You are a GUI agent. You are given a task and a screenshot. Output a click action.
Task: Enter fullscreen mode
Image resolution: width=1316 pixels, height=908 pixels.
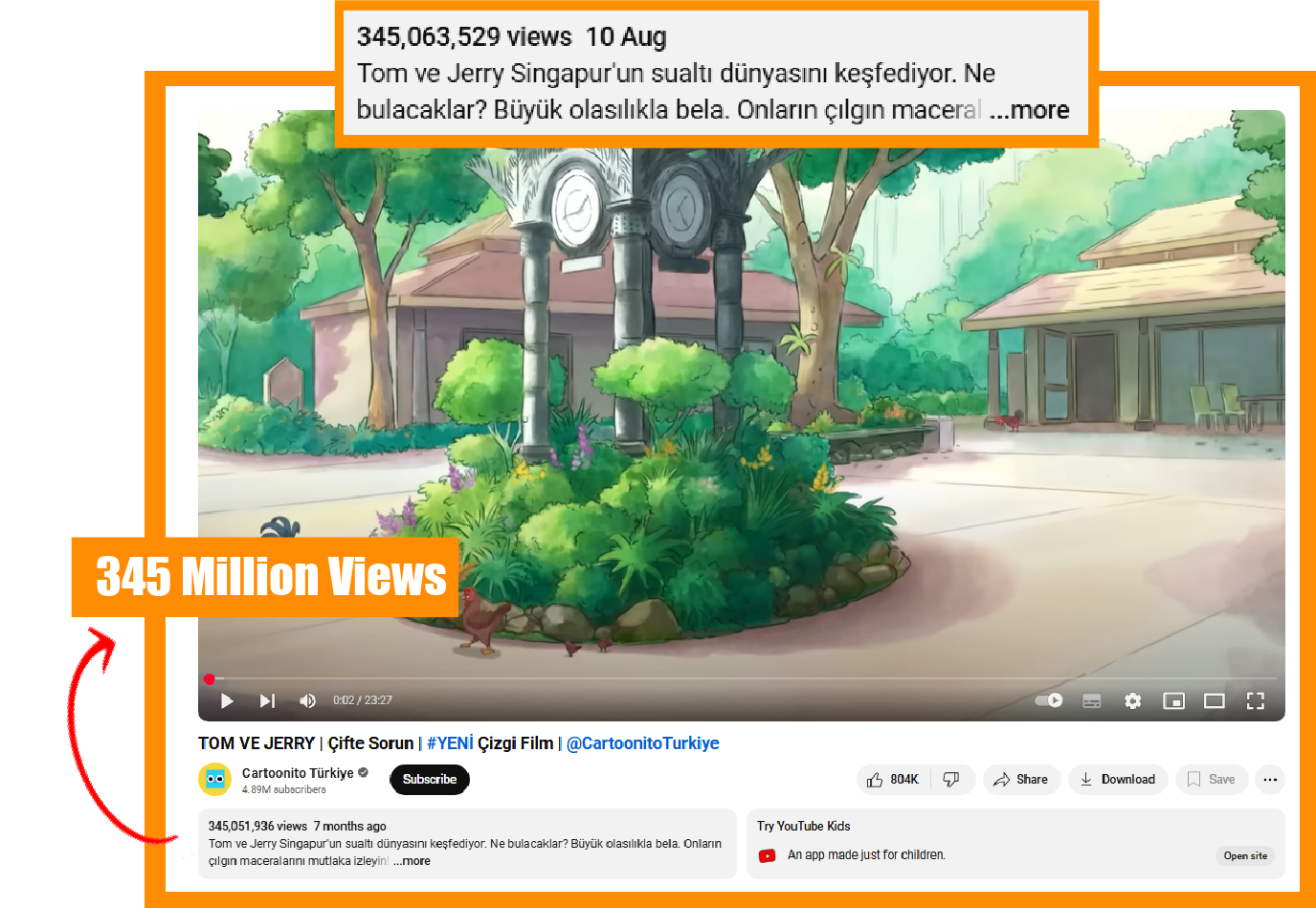tap(1256, 701)
